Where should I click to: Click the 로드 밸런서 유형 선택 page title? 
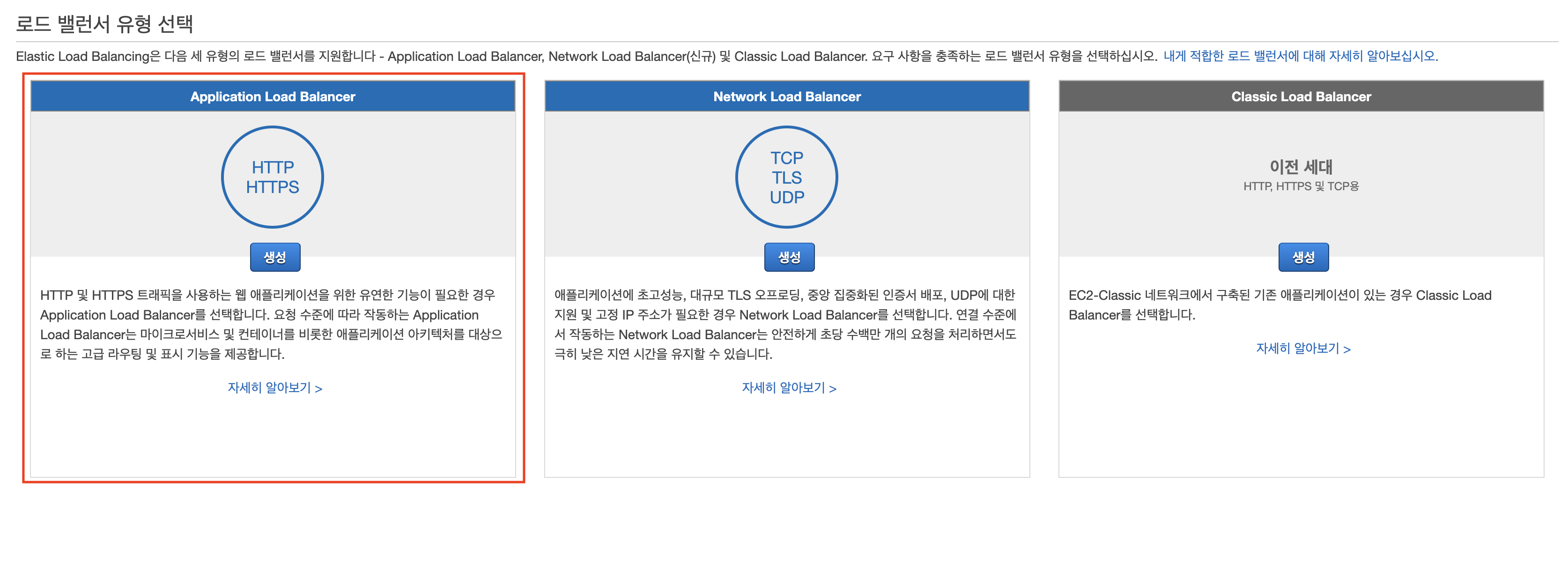pos(104,24)
